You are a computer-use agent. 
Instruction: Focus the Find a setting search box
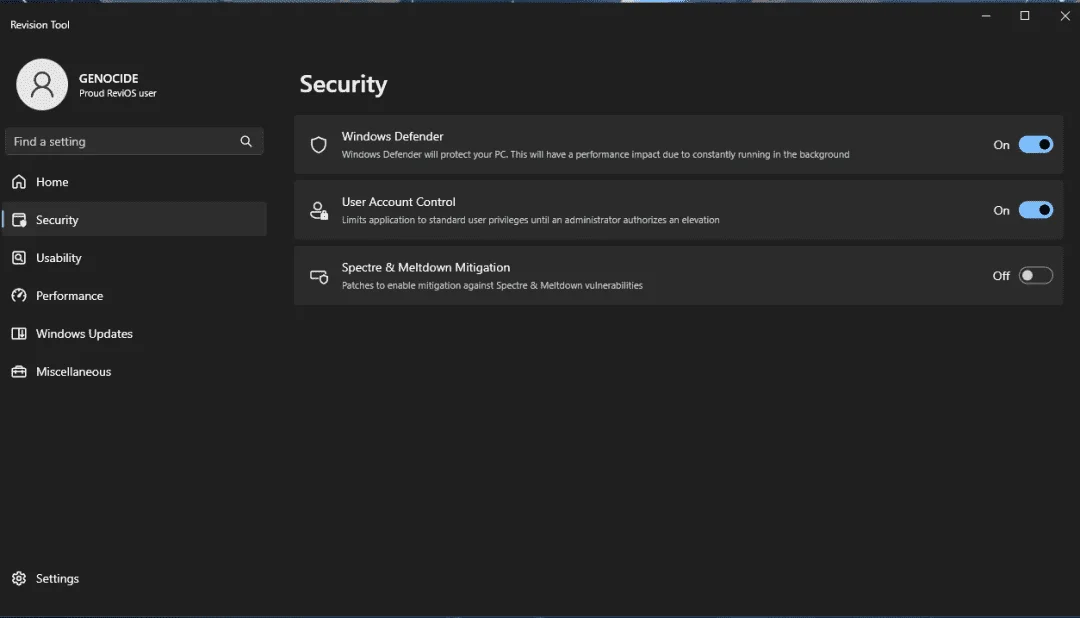134,141
